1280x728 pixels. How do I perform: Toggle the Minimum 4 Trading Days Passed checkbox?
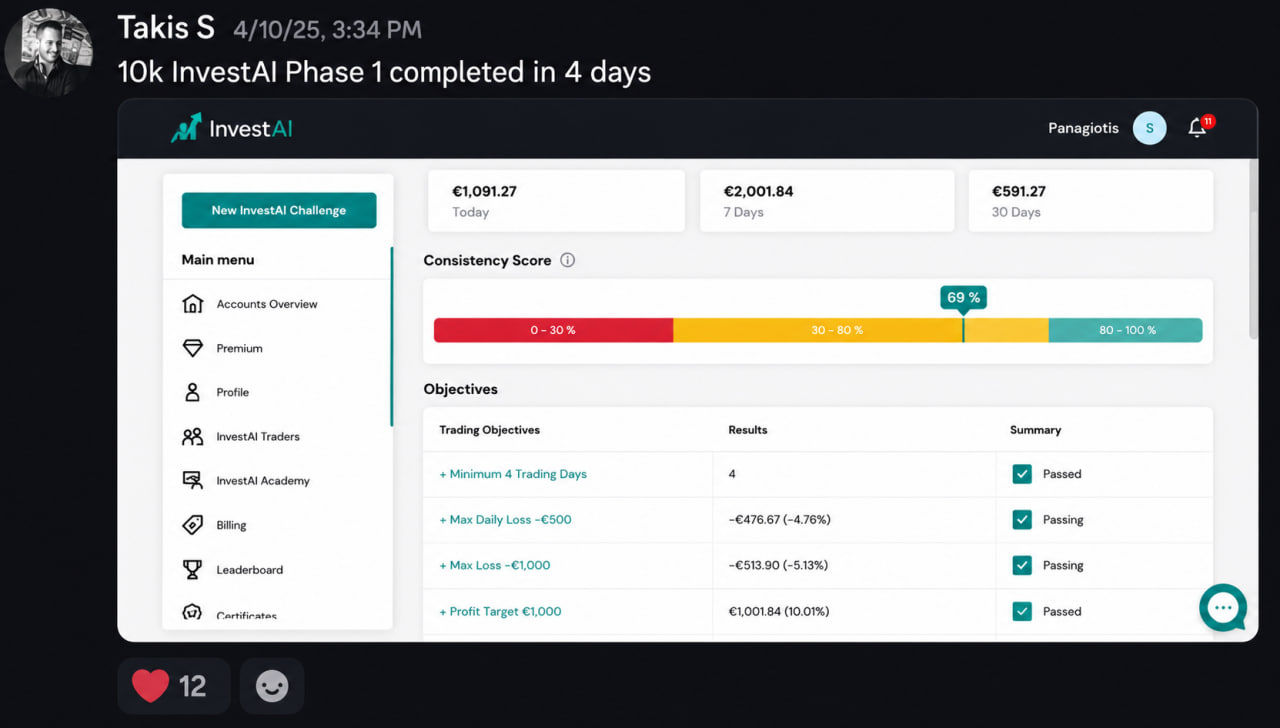[x=1022, y=474]
